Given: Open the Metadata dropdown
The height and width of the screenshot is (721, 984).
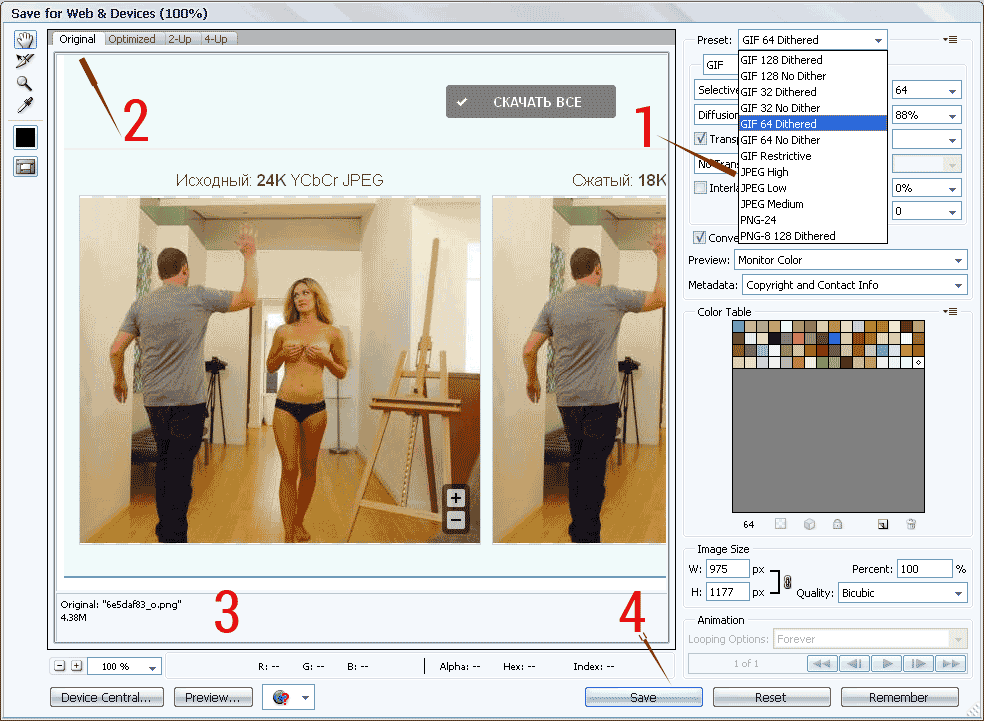Looking at the screenshot, I should [854, 285].
